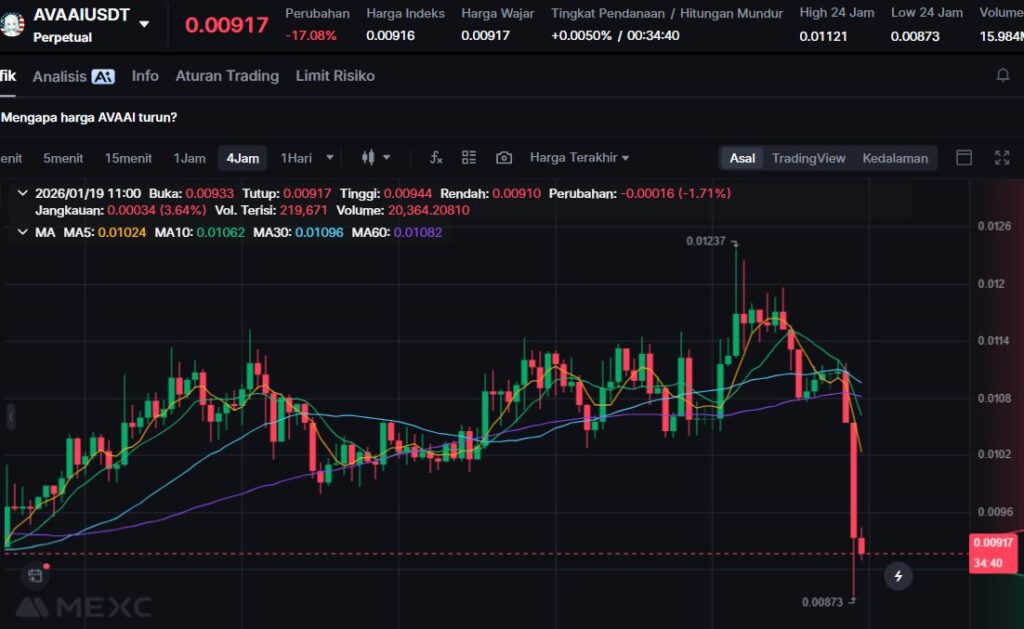Expand chart to fullscreen
Screen dimensions: 1024x629
1002,158
